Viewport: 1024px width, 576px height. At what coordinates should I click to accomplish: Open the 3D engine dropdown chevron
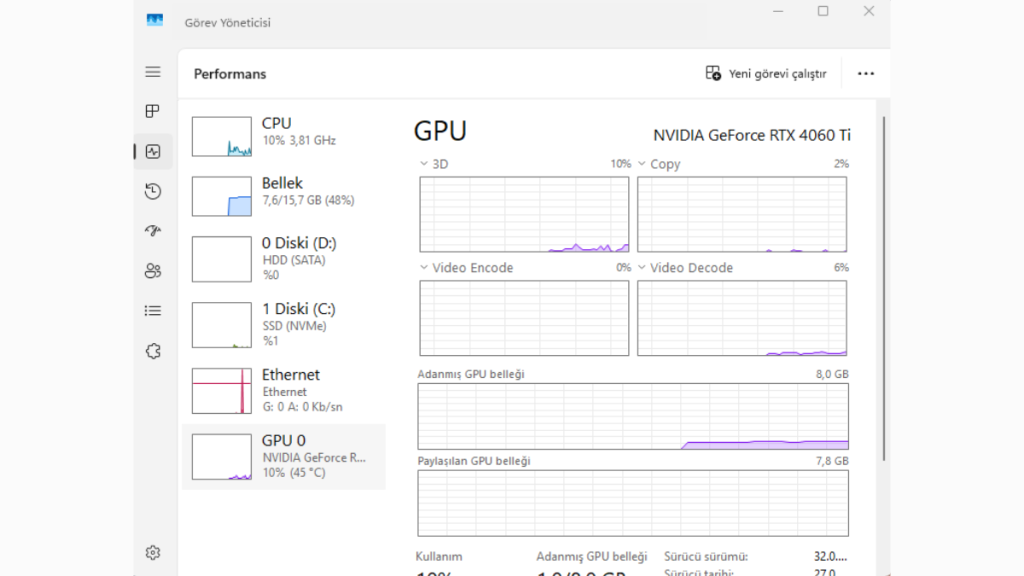424,164
